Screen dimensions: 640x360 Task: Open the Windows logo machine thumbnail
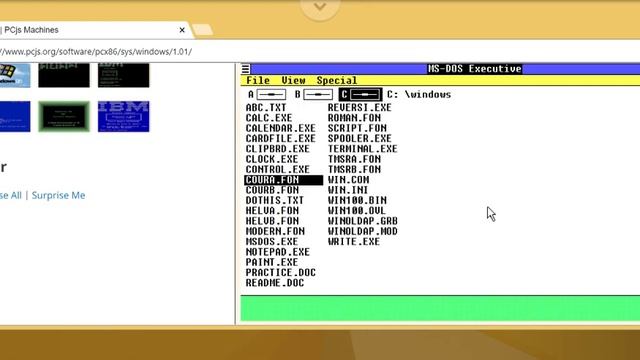15,76
